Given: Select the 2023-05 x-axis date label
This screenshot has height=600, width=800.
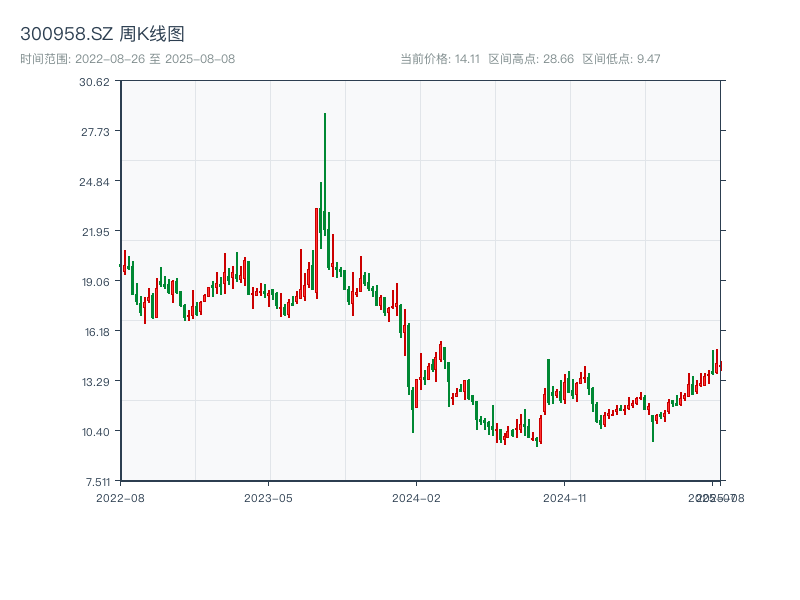Looking at the screenshot, I should tap(268, 497).
